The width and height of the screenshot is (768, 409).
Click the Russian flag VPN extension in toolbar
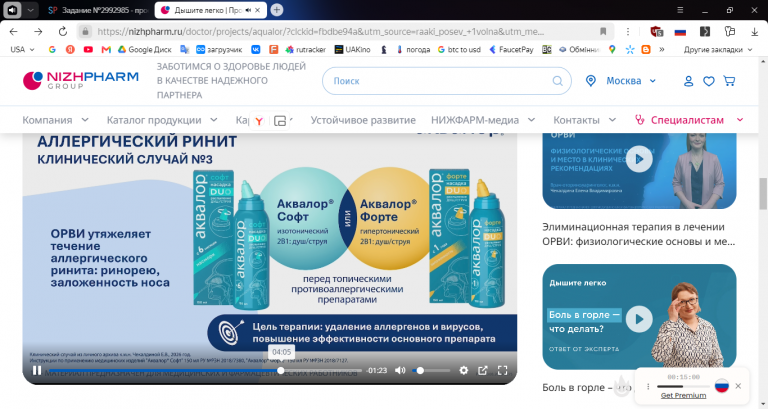[x=680, y=32]
